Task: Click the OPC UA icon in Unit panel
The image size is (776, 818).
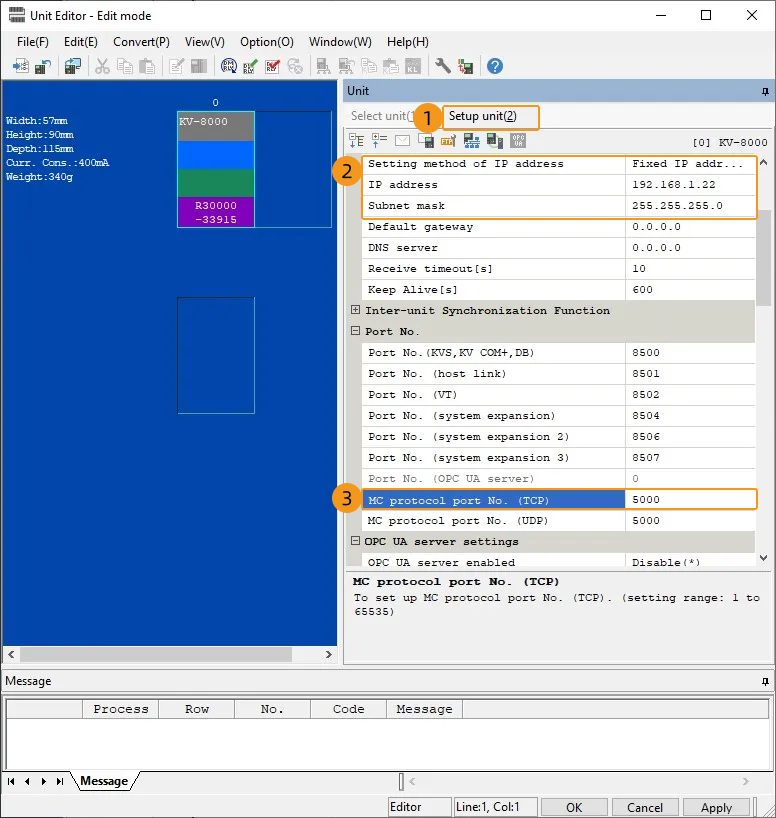Action: 518,142
